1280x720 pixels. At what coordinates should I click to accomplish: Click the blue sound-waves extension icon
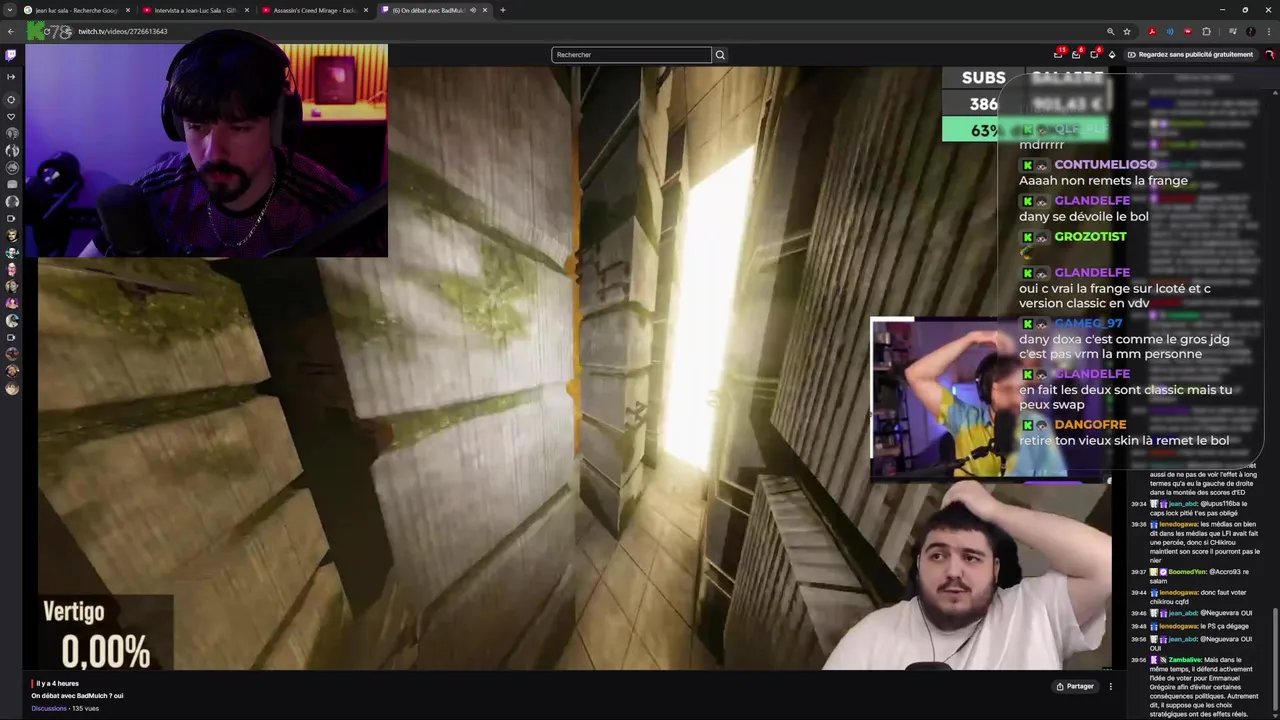[1170, 31]
